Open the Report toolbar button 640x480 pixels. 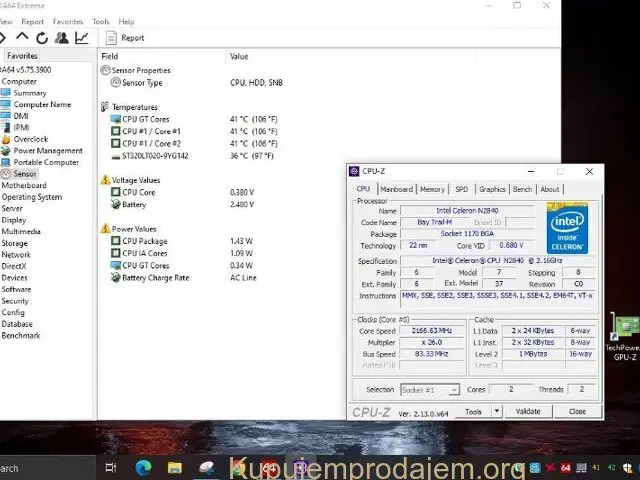tap(124, 38)
